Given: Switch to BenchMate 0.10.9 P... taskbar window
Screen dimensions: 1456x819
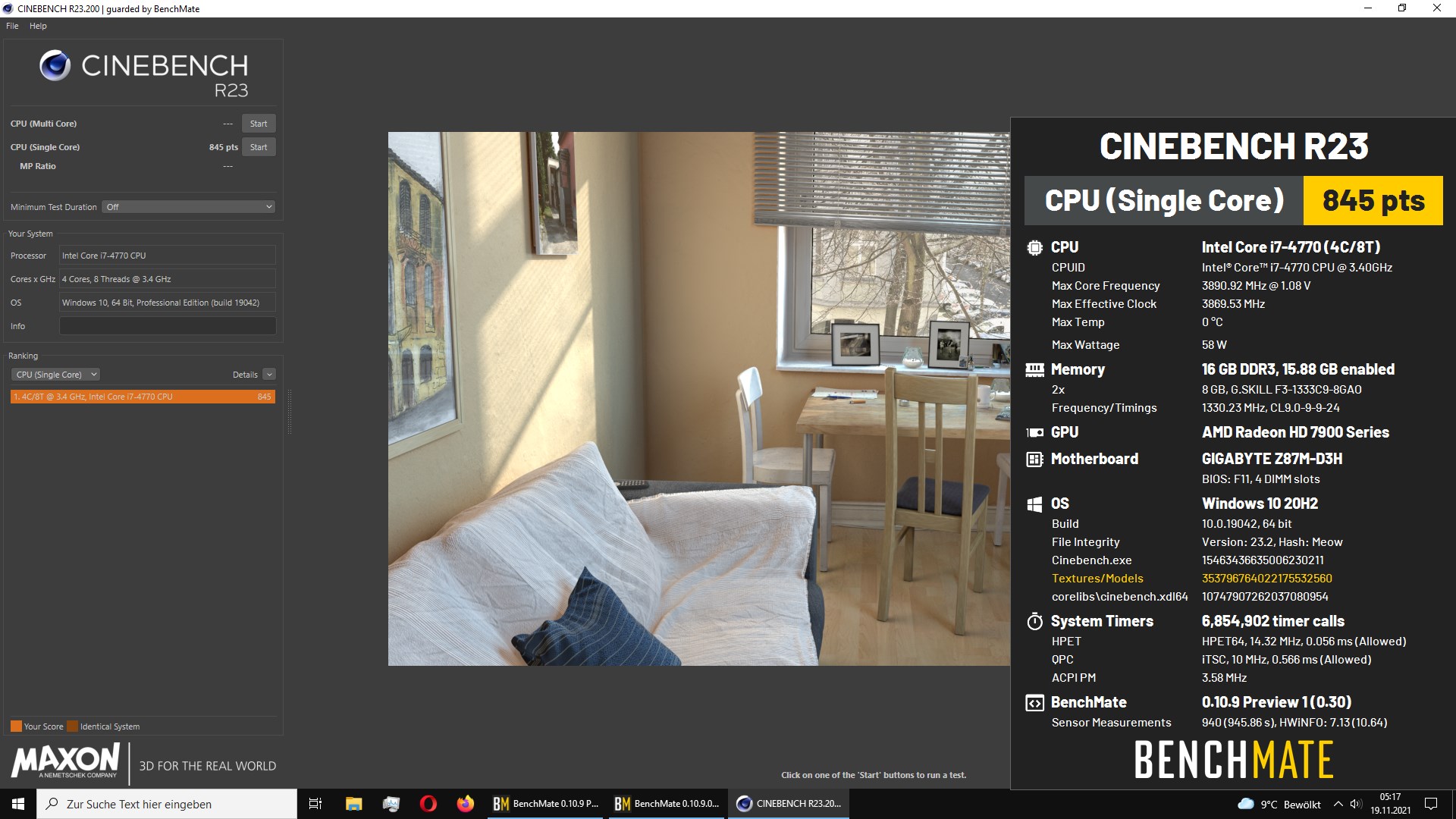Looking at the screenshot, I should click(x=546, y=804).
